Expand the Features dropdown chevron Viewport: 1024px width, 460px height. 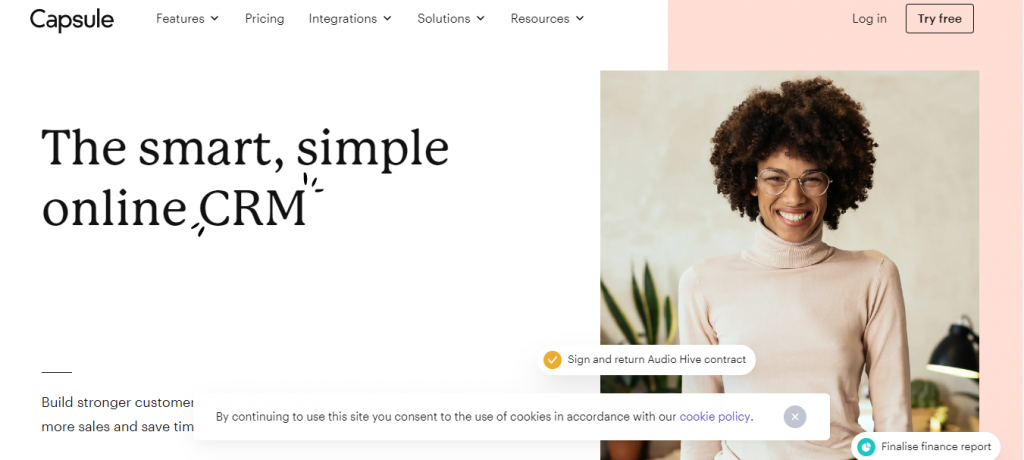(215, 19)
